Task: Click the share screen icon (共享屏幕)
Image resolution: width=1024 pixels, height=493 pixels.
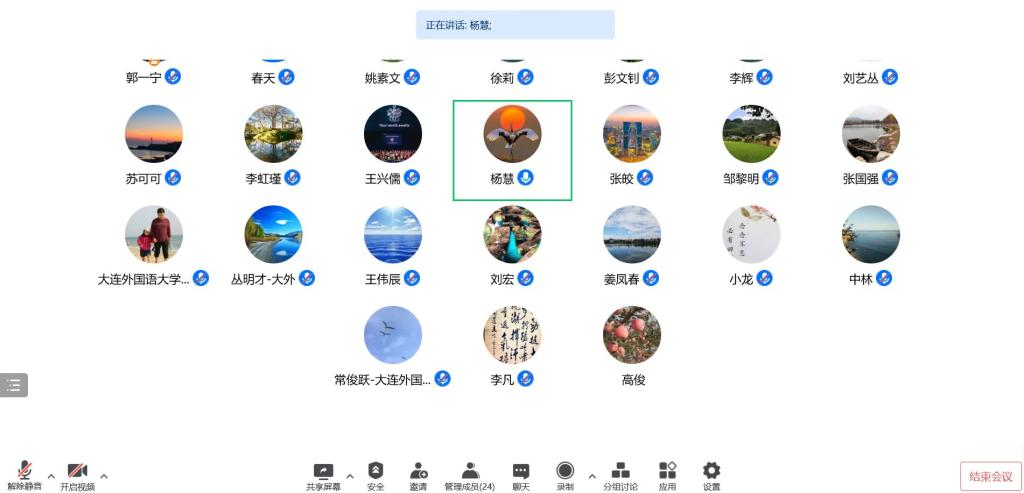Action: tap(323, 471)
